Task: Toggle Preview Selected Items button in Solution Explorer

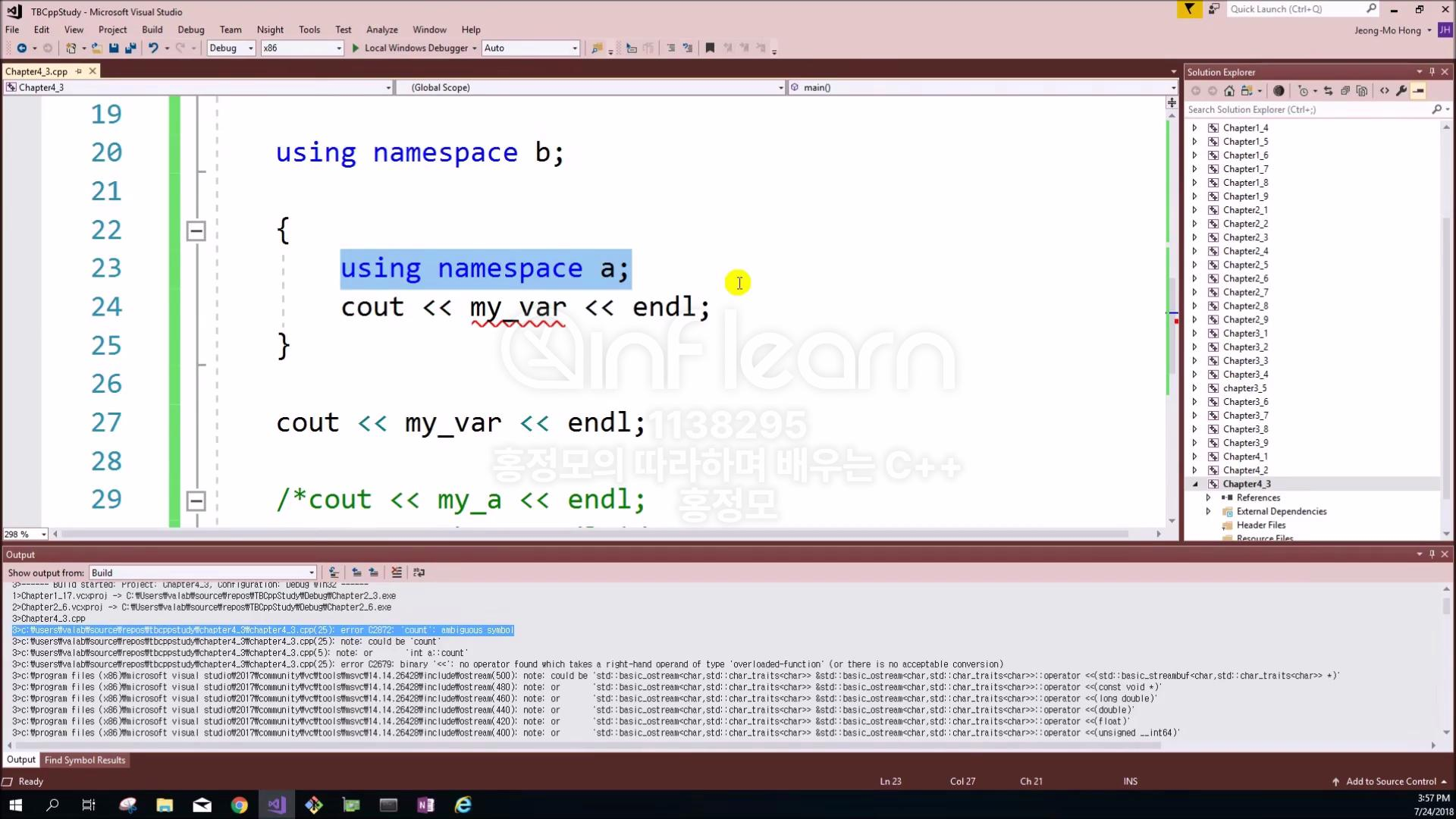Action: coord(1418,91)
